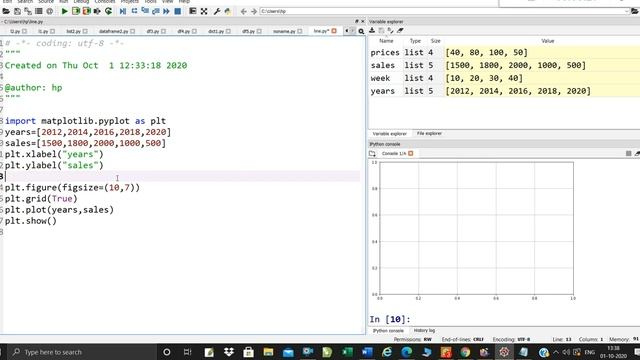Open the prices variable row

click(x=504, y=52)
